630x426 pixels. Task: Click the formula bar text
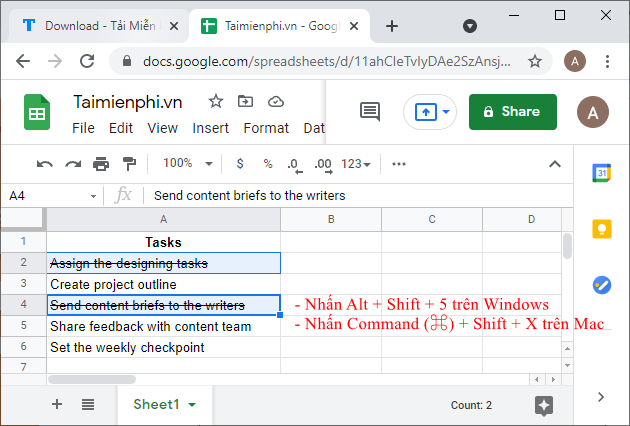click(250, 196)
